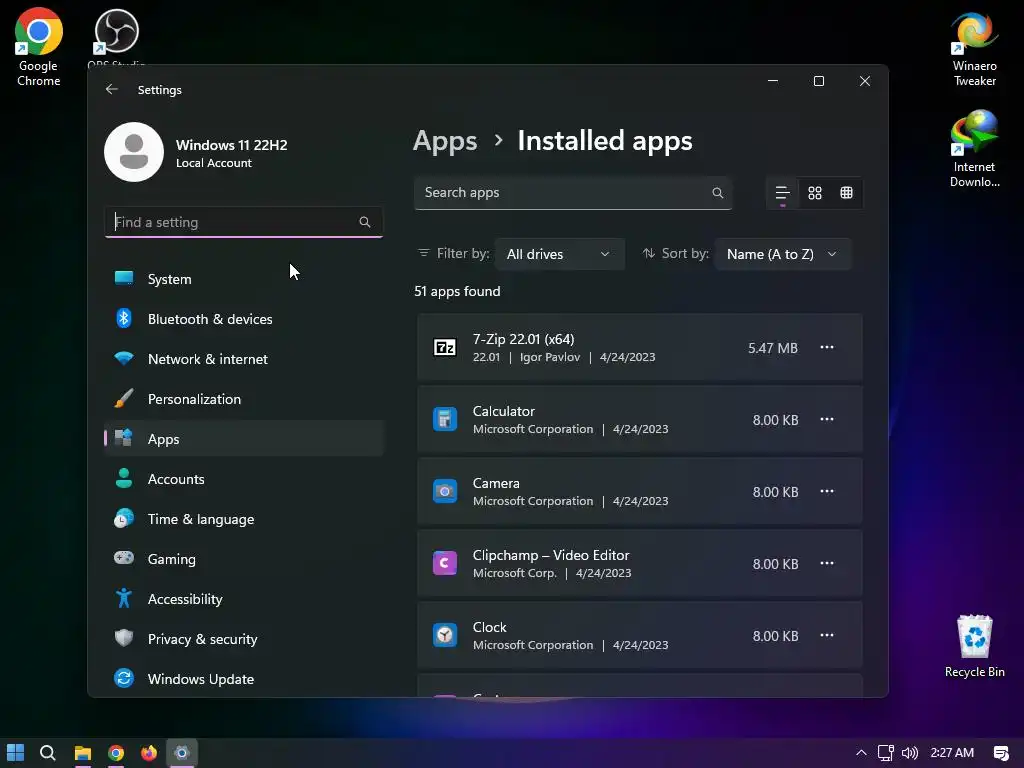Click the Clipchamp app icon
Image resolution: width=1024 pixels, height=768 pixels.
445,563
